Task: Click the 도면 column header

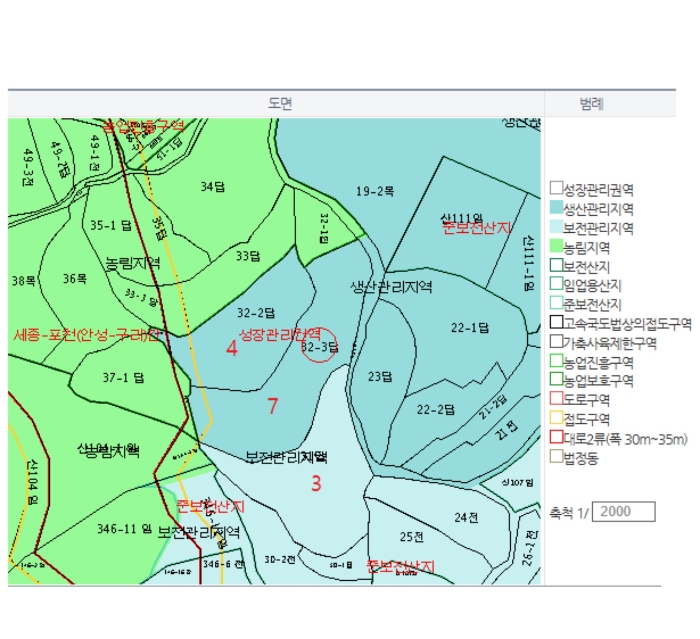Action: [280, 104]
